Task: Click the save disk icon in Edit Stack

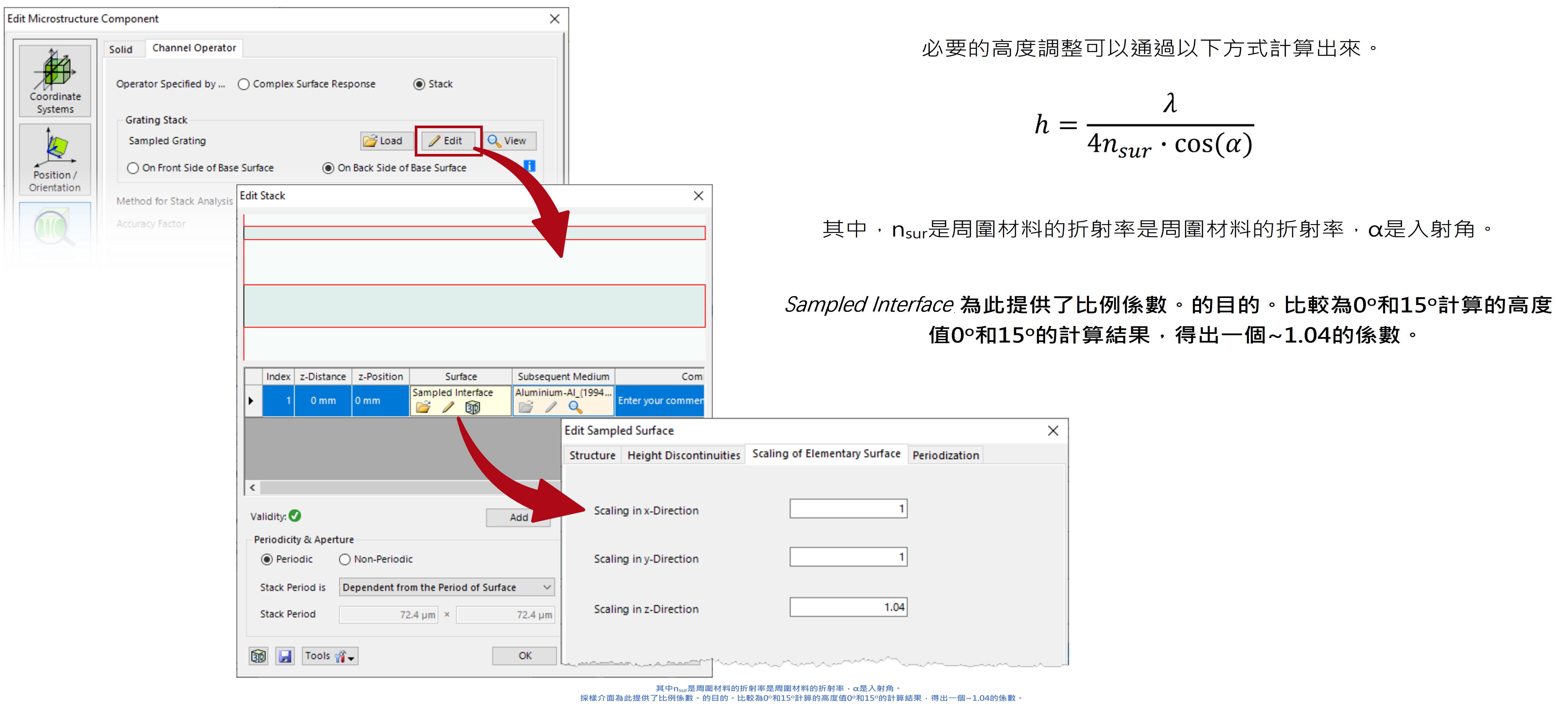Action: 285,656
